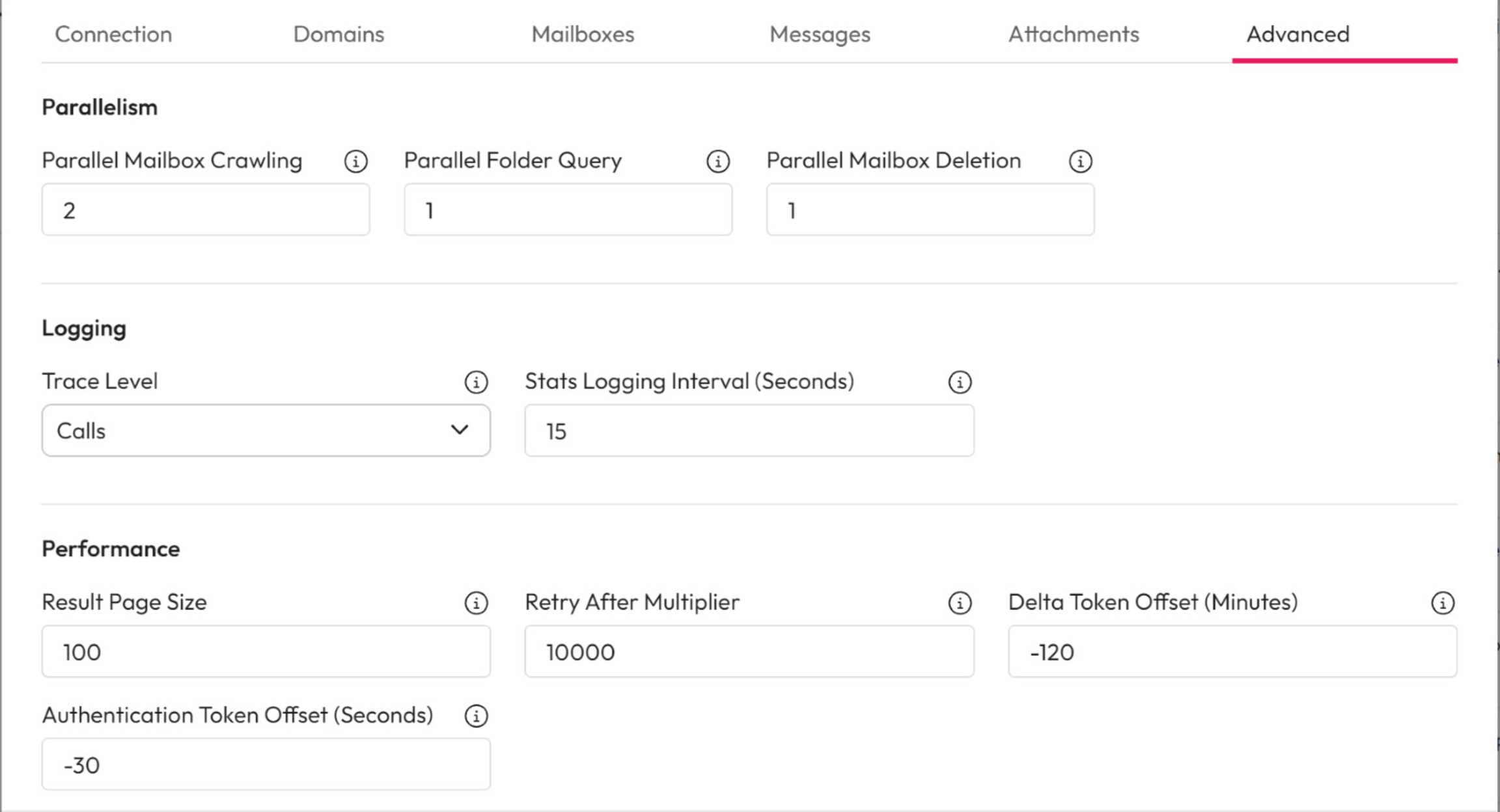This screenshot has height=812, width=1500.
Task: Show info for Delta Token Offset
Action: pos(1443,603)
